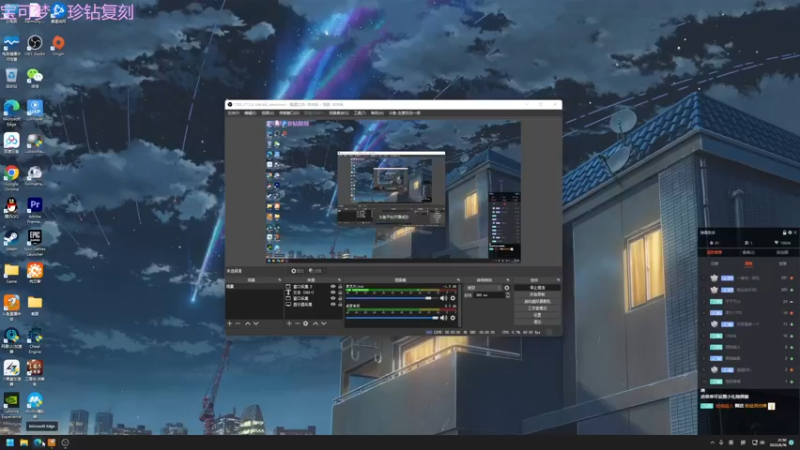Click the first Controls button in OBS

537,288
